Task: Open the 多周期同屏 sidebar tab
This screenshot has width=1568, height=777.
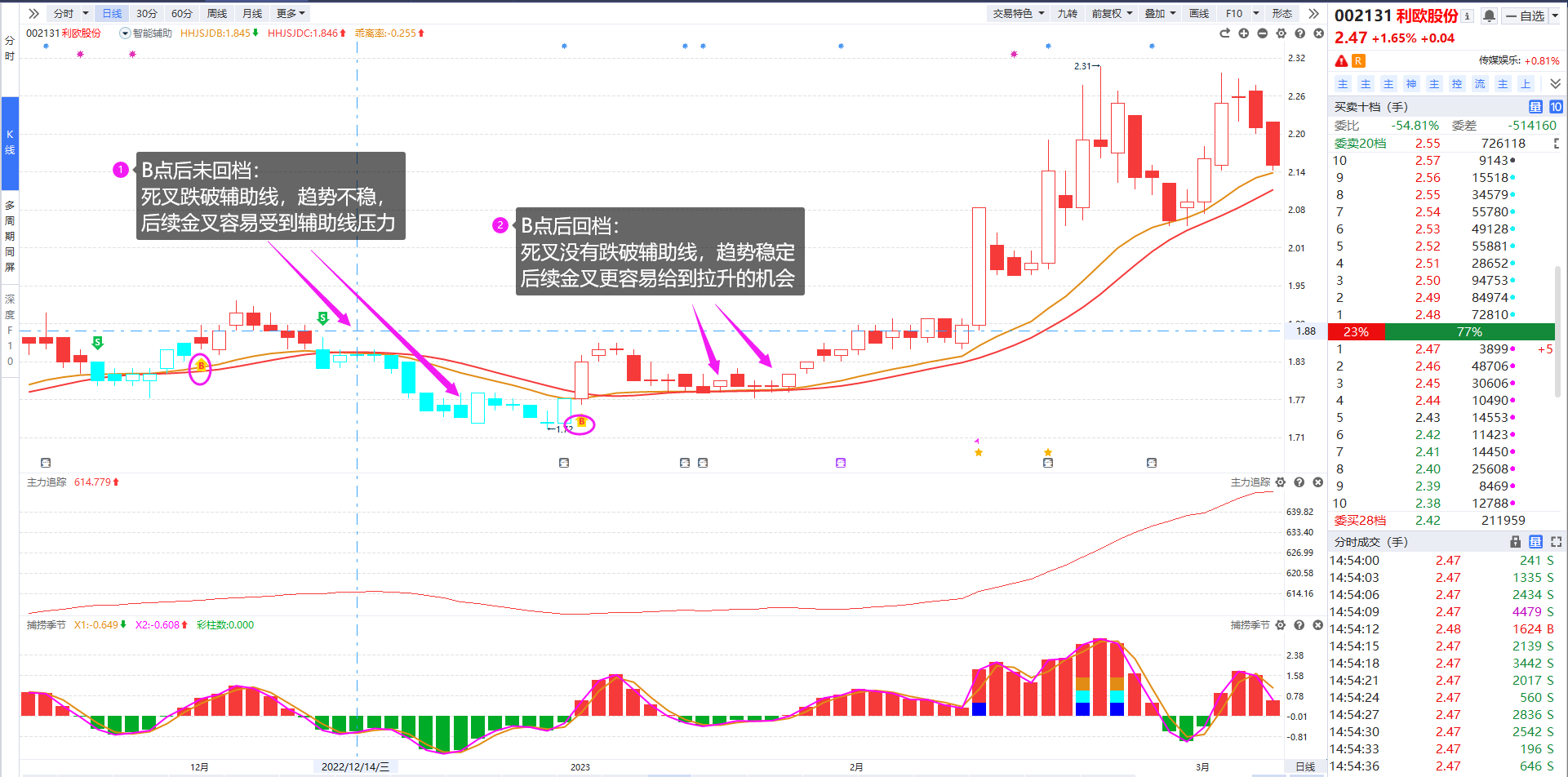Action: 10,236
